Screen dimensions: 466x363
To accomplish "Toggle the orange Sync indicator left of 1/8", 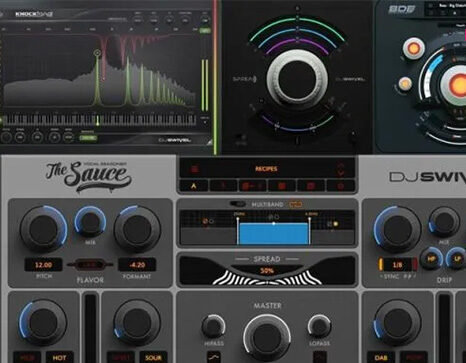I will [x=380, y=265].
